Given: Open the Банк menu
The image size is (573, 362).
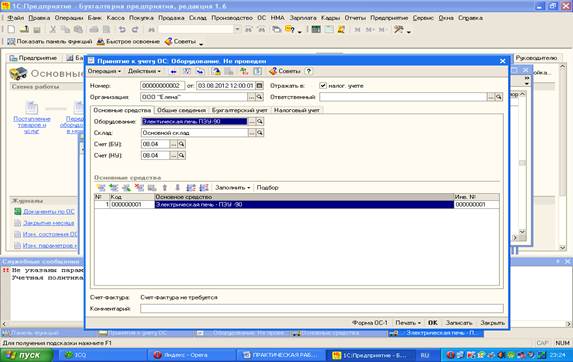Looking at the screenshot, I should (95, 18).
